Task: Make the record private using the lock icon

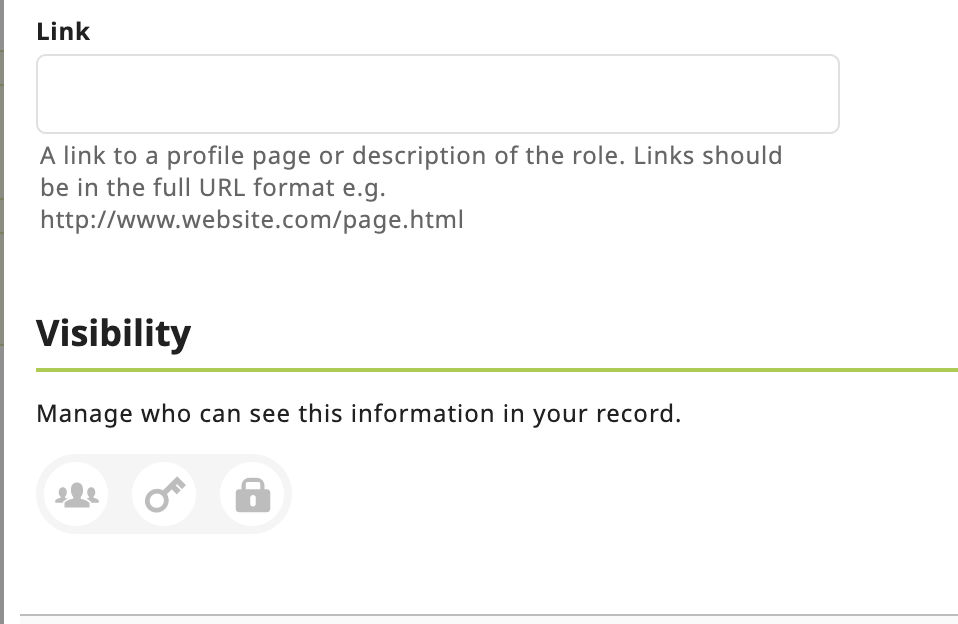Action: point(251,493)
